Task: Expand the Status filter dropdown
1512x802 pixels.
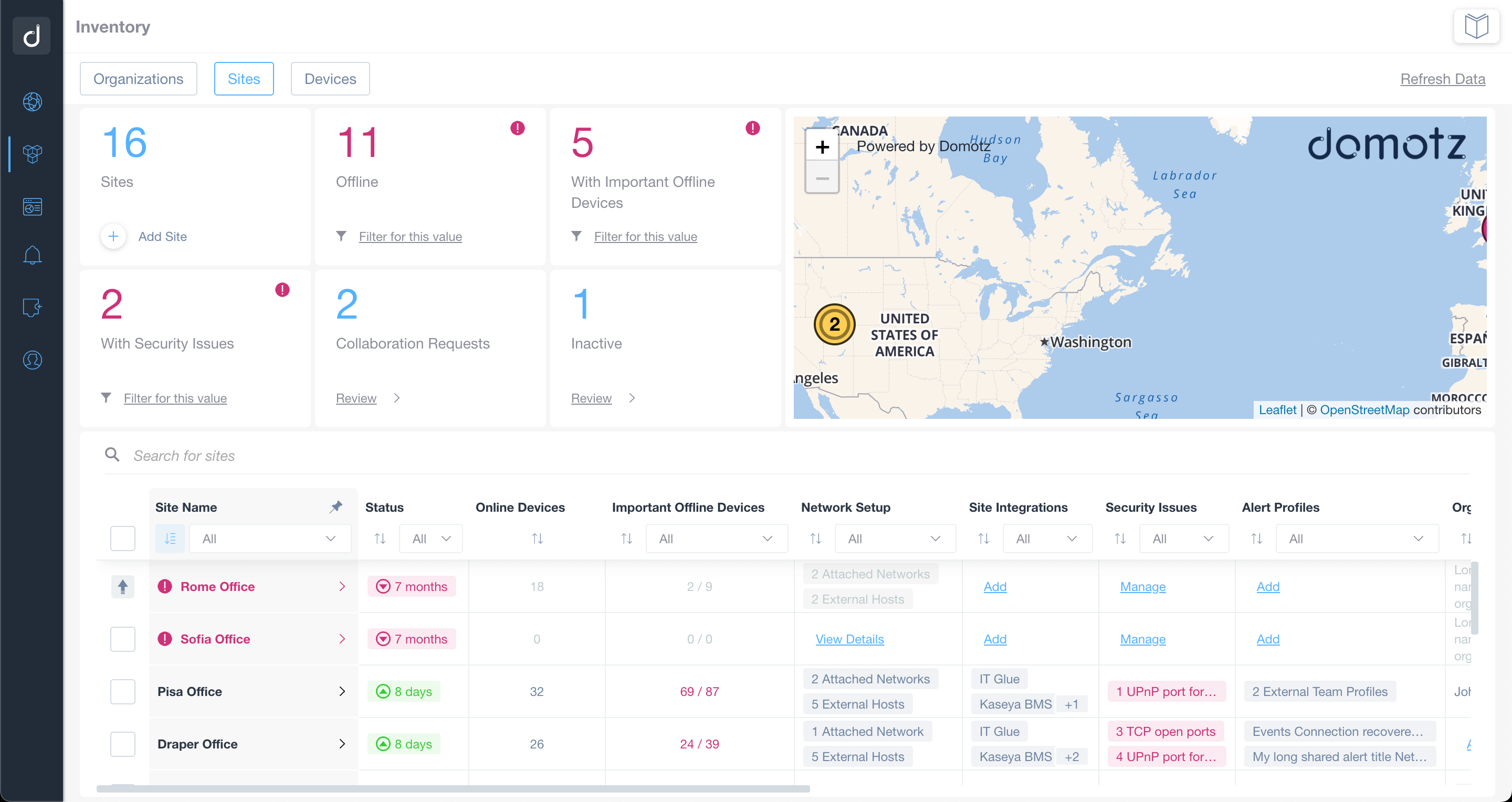Action: 430,538
